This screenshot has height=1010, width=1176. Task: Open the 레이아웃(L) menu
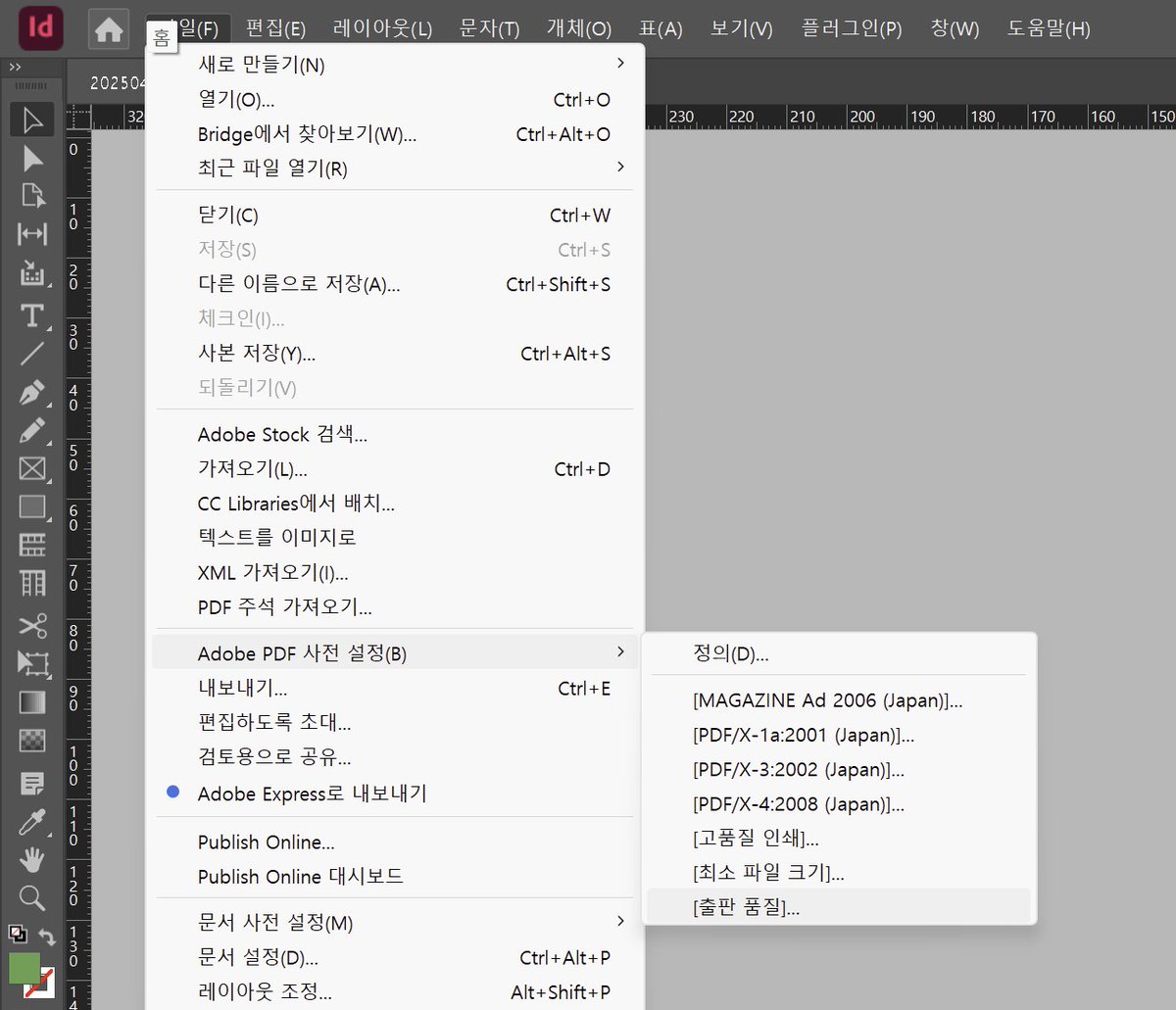pyautogui.click(x=382, y=29)
